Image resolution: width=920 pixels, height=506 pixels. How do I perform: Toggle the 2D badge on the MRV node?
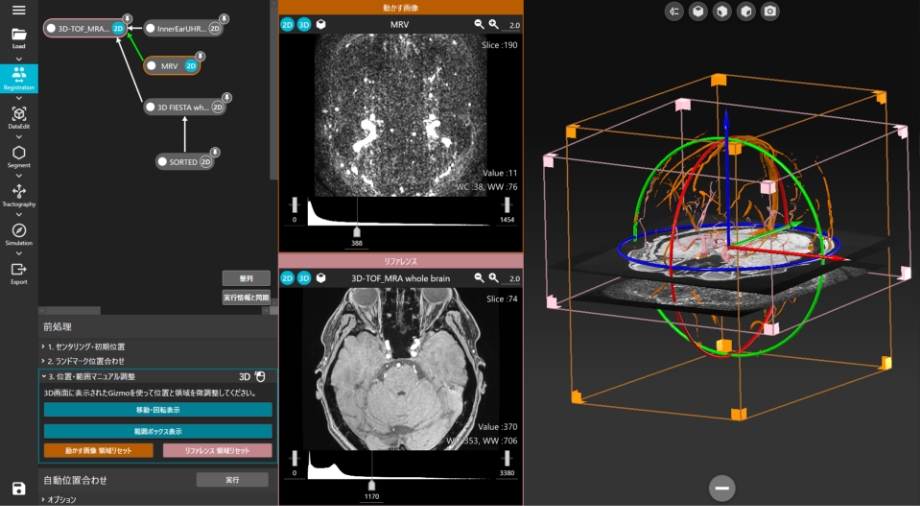tap(191, 66)
